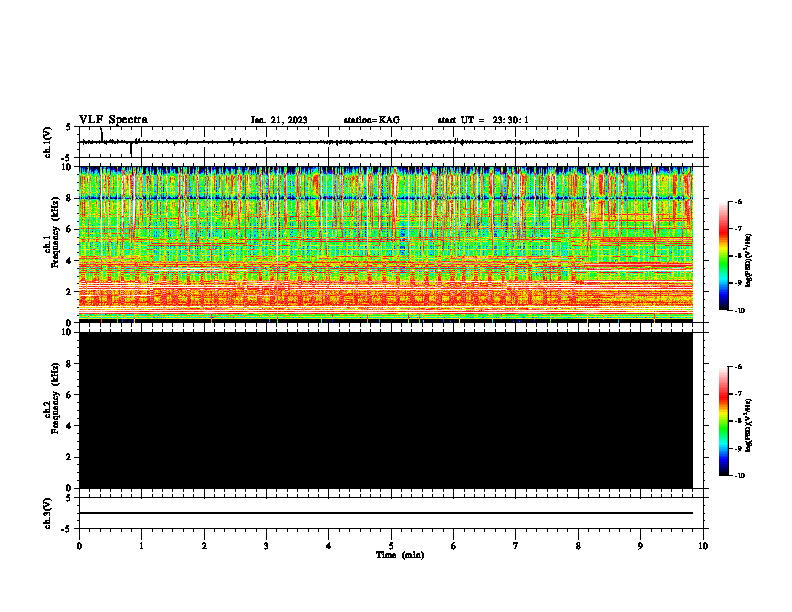Click the ch.2 spectrogram color scale bar
Image resolution: width=792 pixels, height=612 pixels.
(x=723, y=421)
